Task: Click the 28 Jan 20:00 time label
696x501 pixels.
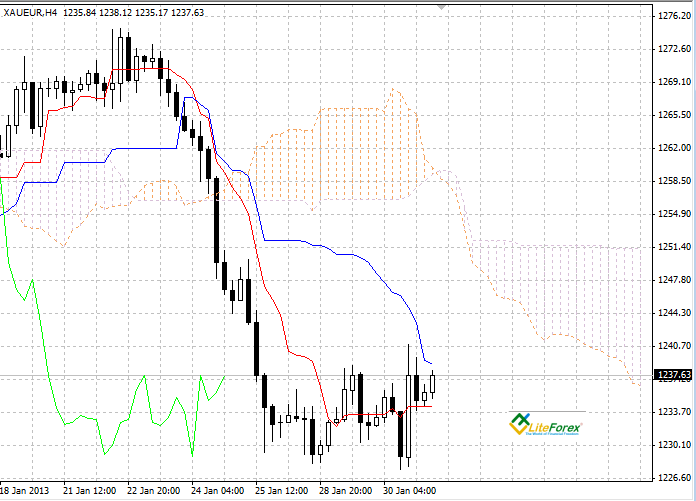Action: point(345,491)
